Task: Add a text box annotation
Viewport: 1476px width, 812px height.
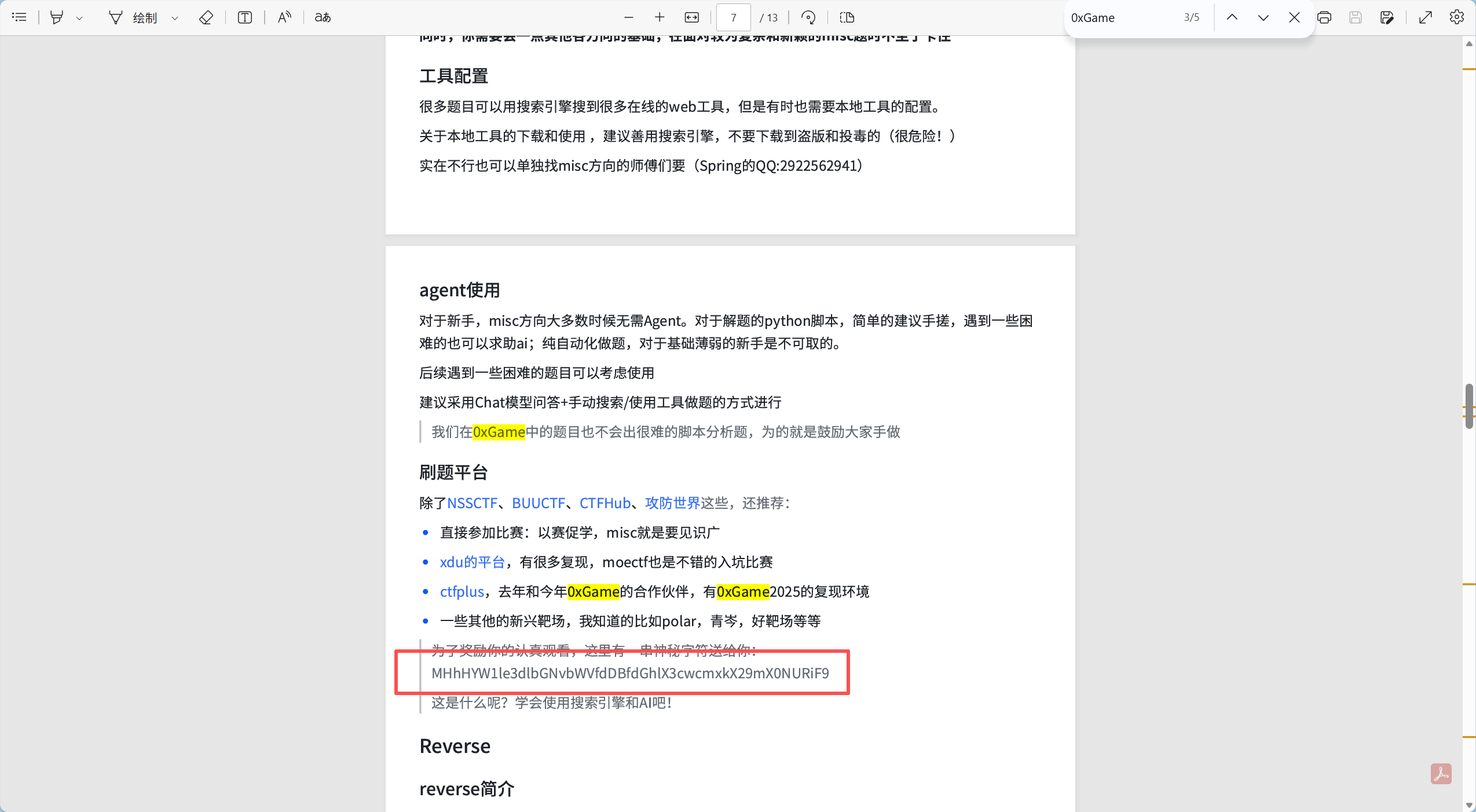Action: [245, 17]
